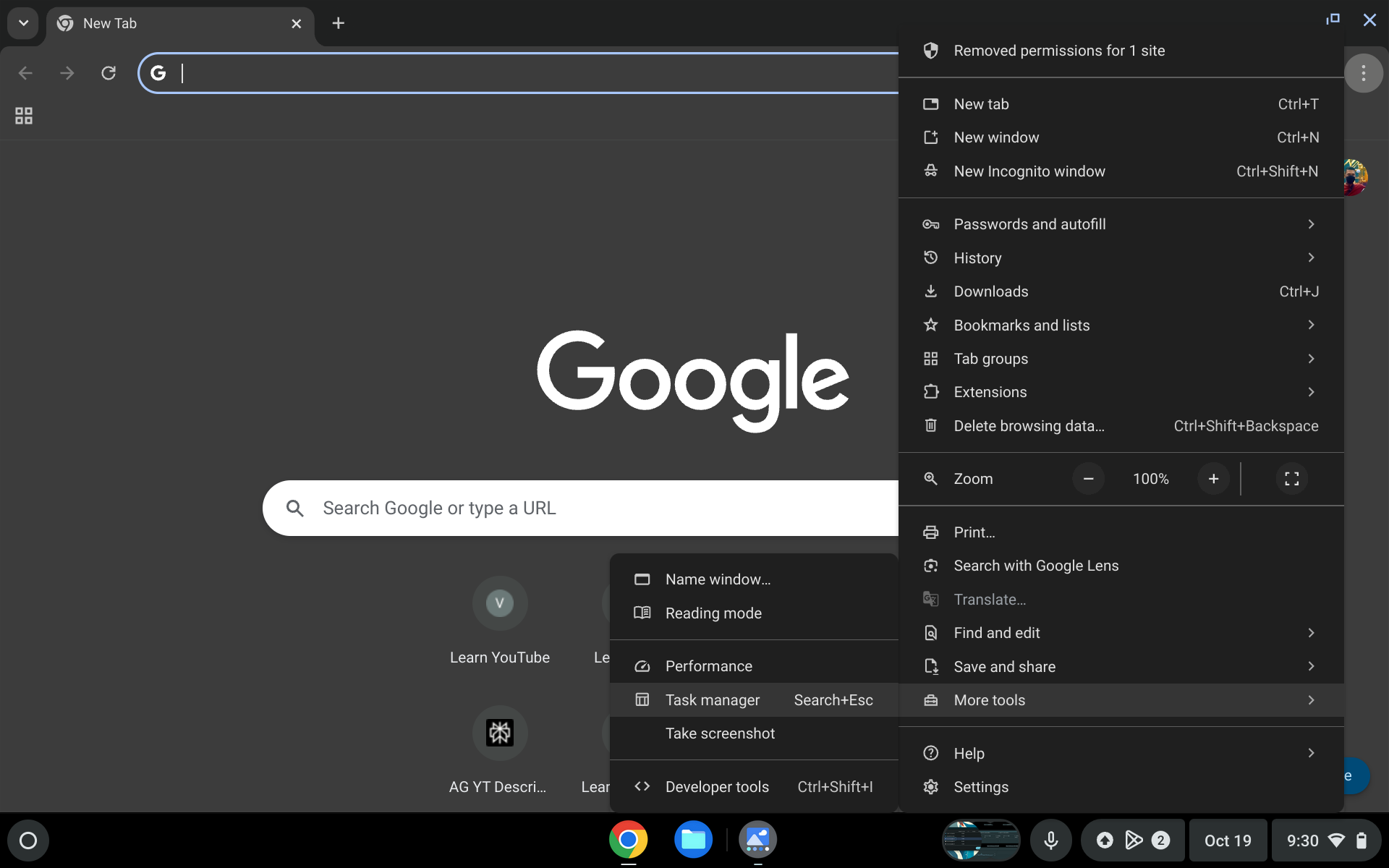Click the Search Google or type a URL box
1389x868 pixels.
[x=580, y=509]
